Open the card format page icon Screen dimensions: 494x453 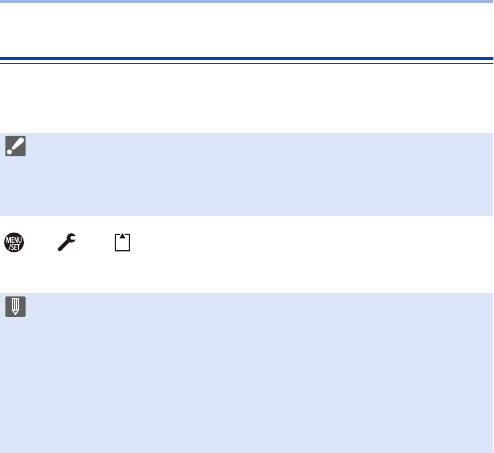[x=122, y=242]
